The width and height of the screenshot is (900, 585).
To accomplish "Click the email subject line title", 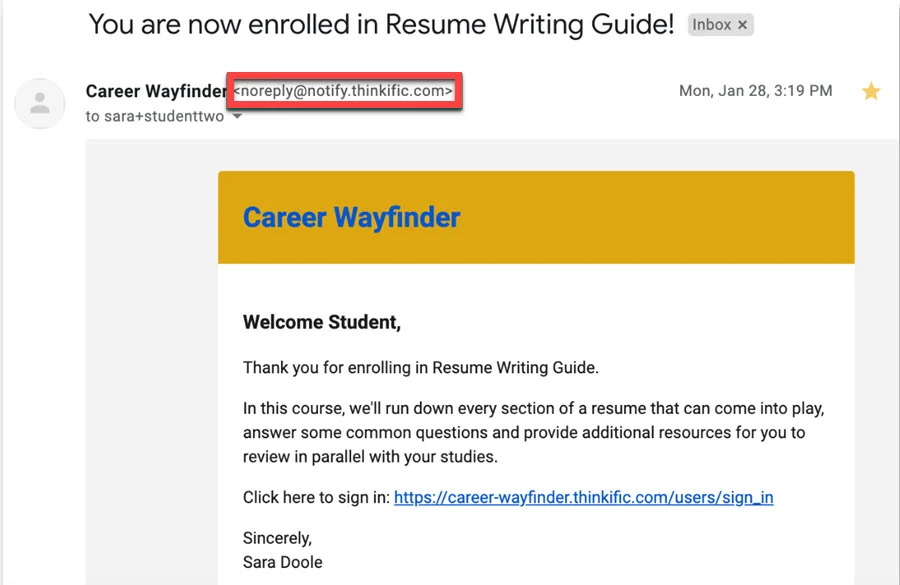I will [x=381, y=25].
